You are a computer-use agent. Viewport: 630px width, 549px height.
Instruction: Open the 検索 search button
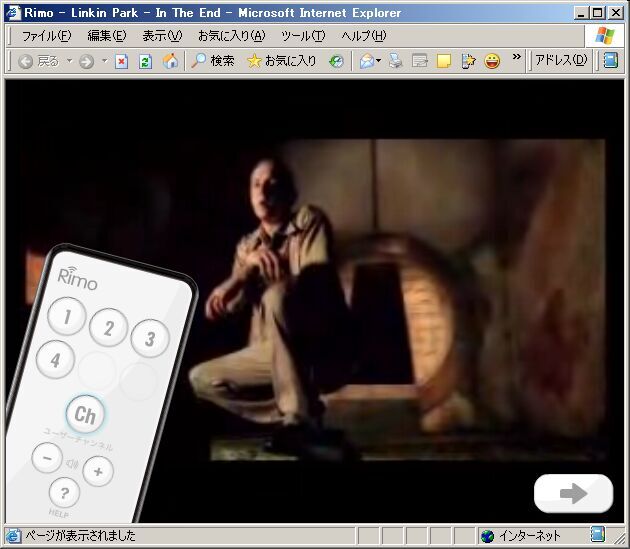click(x=213, y=61)
